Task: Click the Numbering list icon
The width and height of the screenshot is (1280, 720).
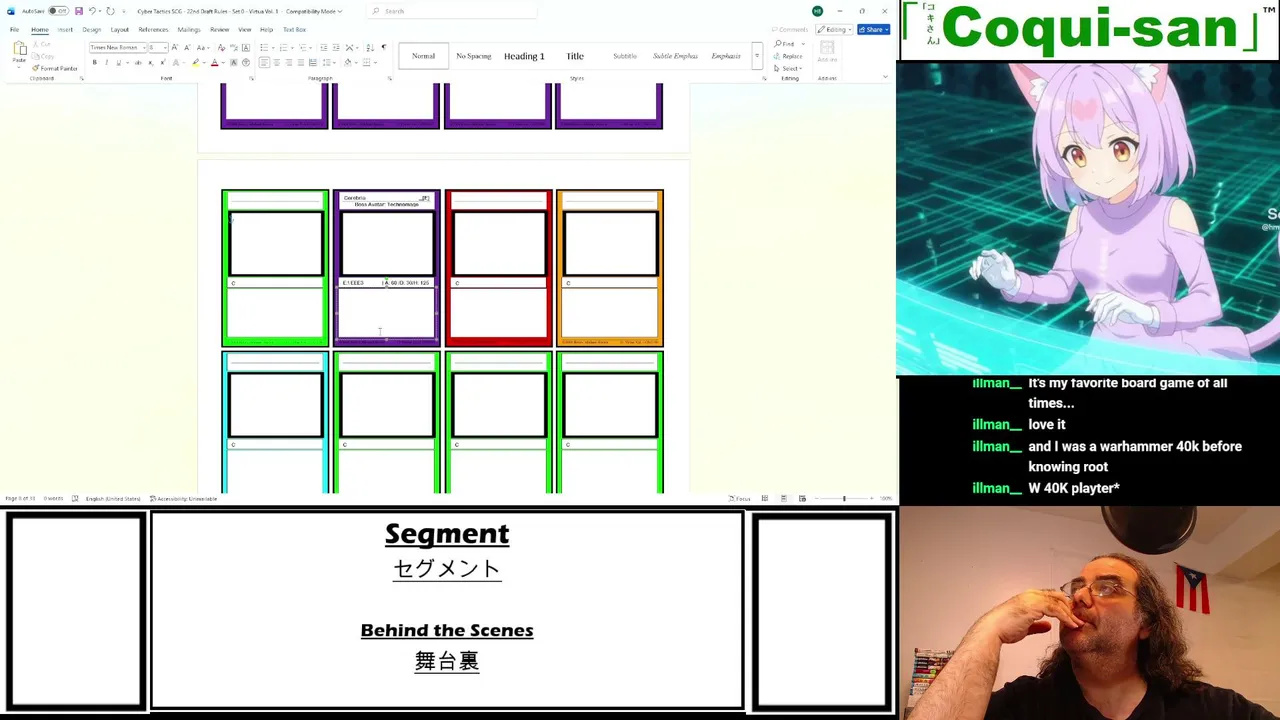Action: pyautogui.click(x=283, y=47)
